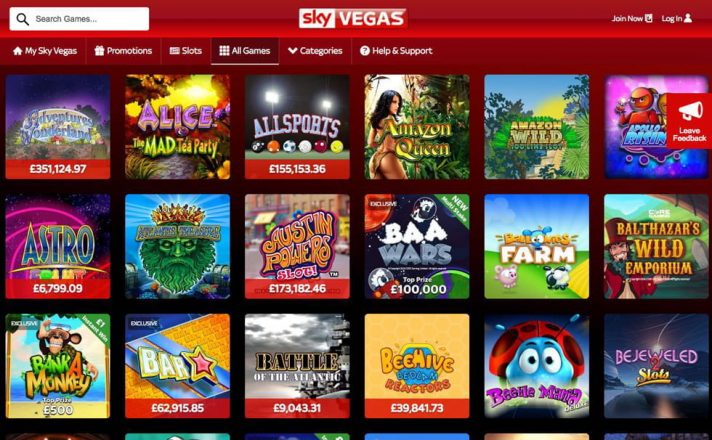Click the megaphone Leave Feedback icon
712x440 pixels.
pos(690,111)
